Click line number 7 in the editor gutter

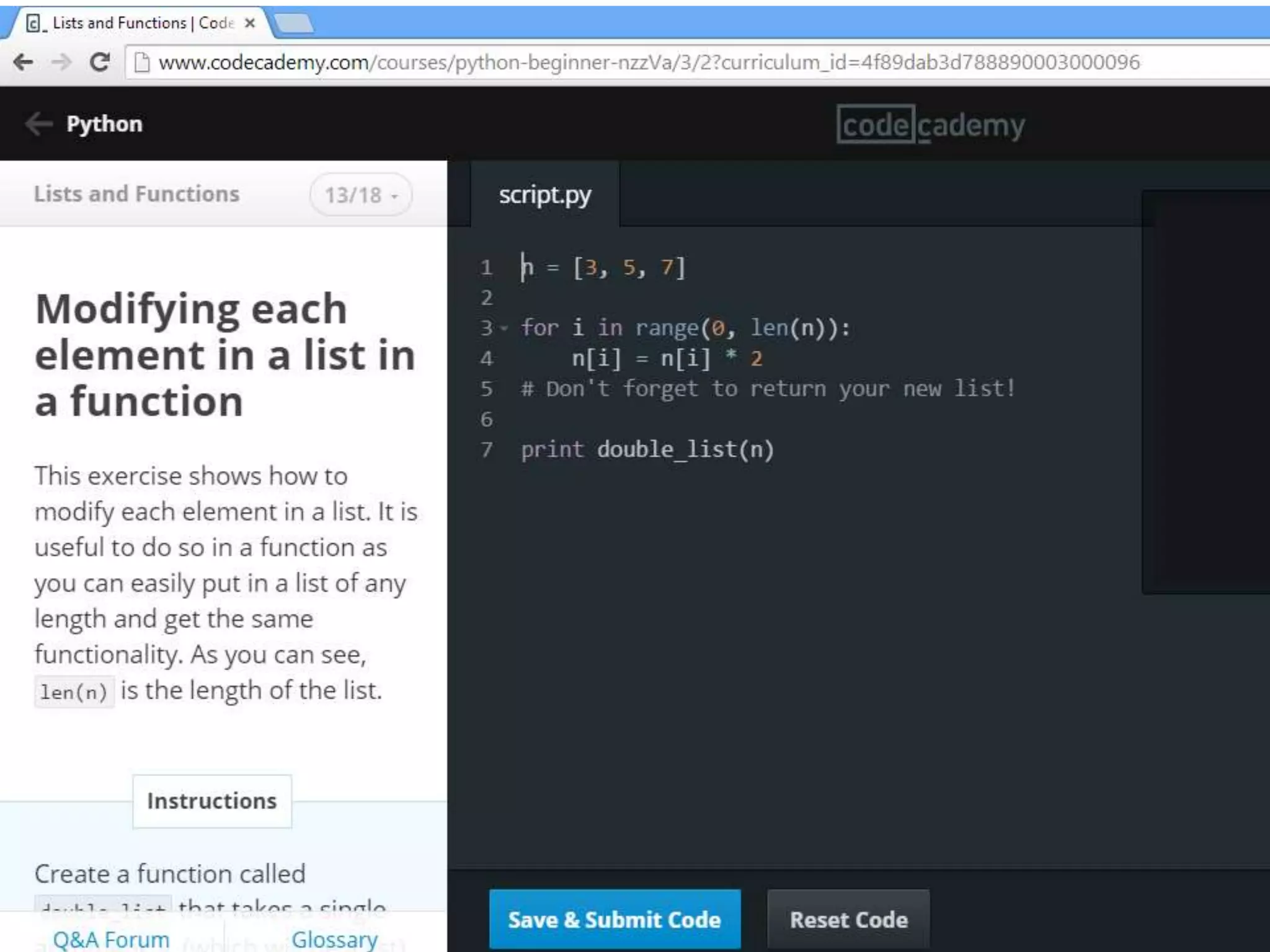[486, 450]
